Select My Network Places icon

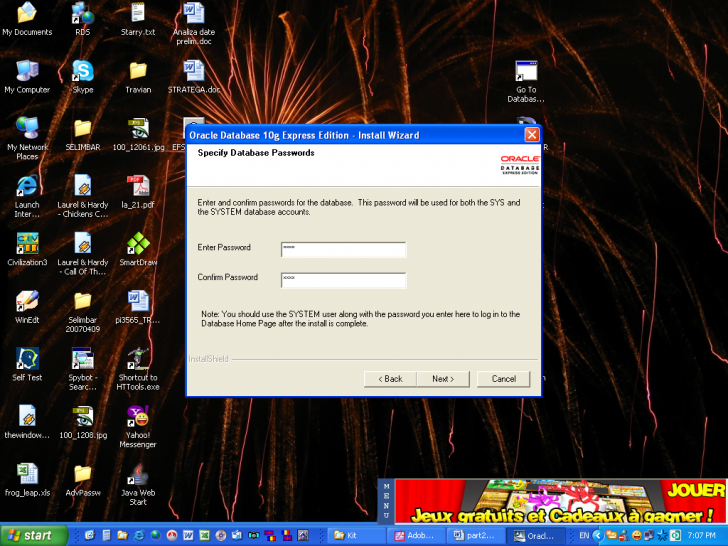click(27, 139)
